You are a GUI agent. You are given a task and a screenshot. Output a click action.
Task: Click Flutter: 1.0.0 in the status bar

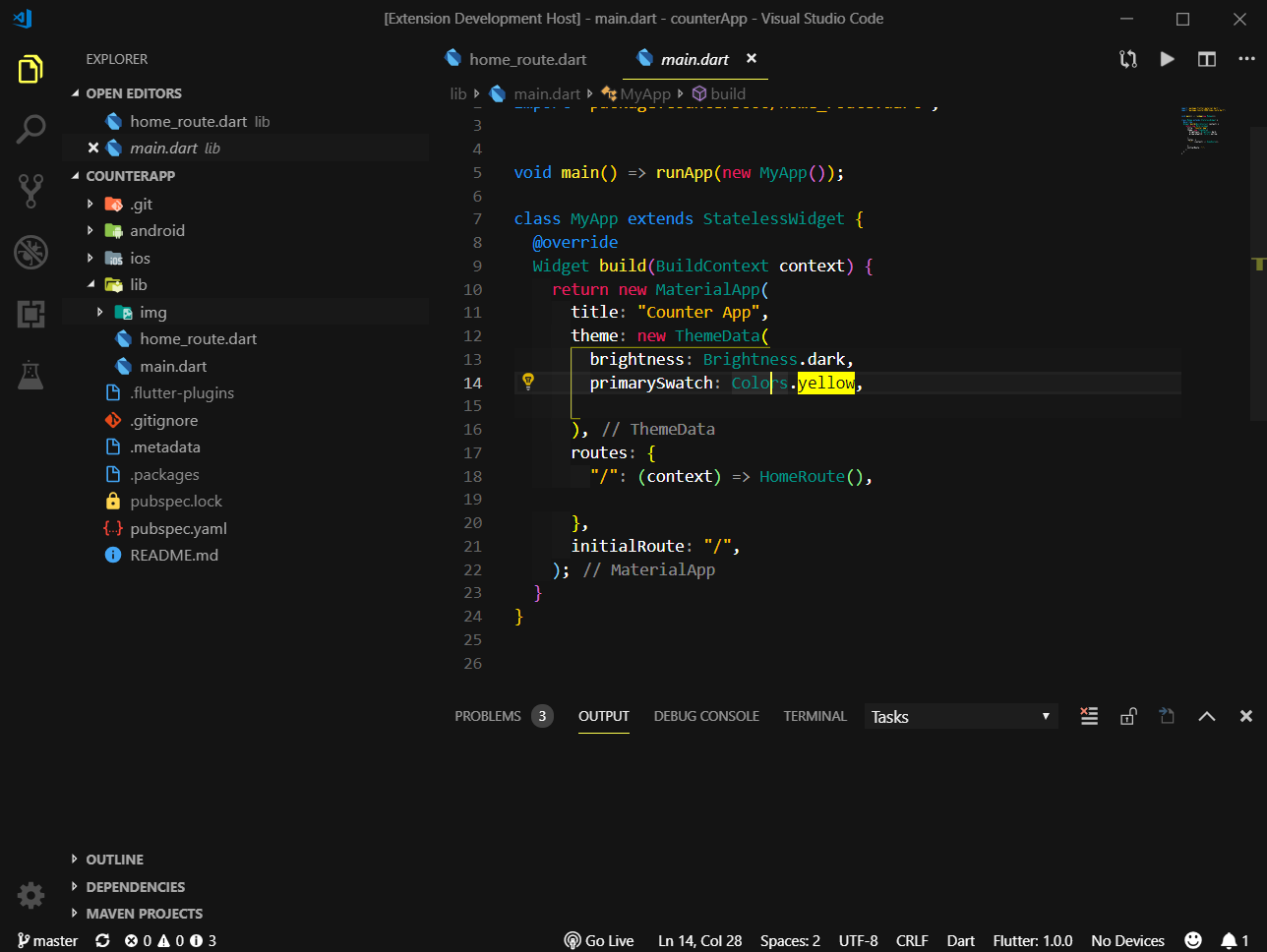[x=1033, y=940]
